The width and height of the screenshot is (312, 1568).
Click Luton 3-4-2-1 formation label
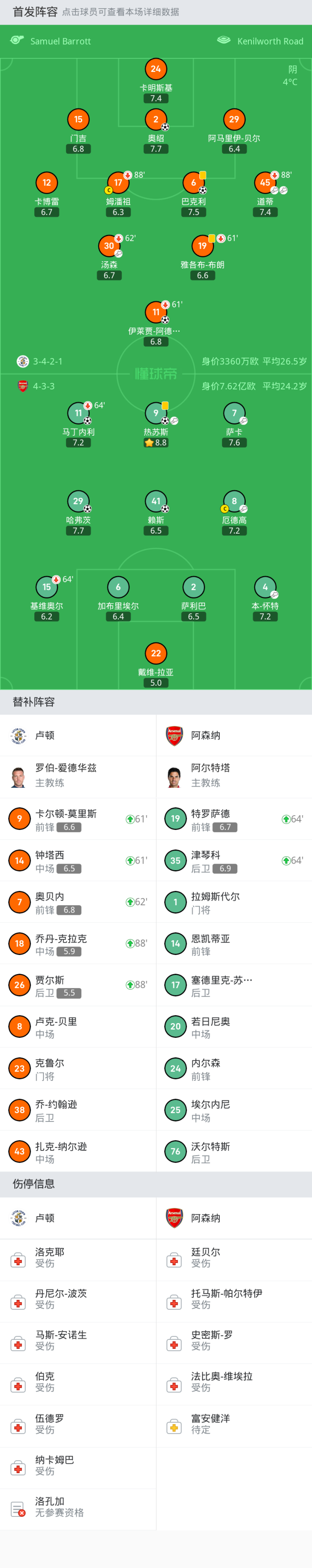48,362
